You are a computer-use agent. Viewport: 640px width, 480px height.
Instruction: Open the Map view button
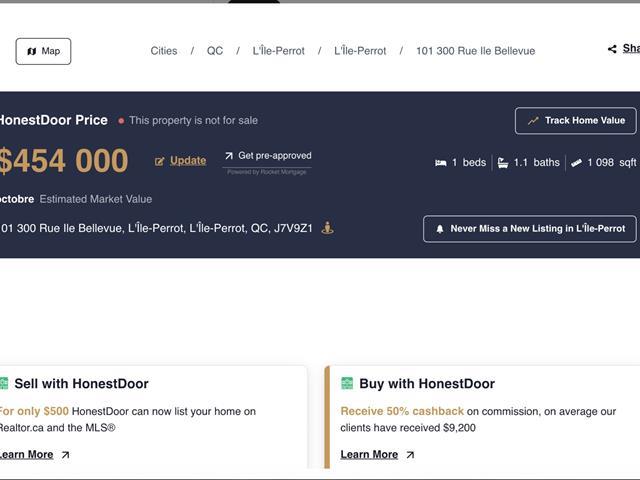pyautogui.click(x=43, y=51)
